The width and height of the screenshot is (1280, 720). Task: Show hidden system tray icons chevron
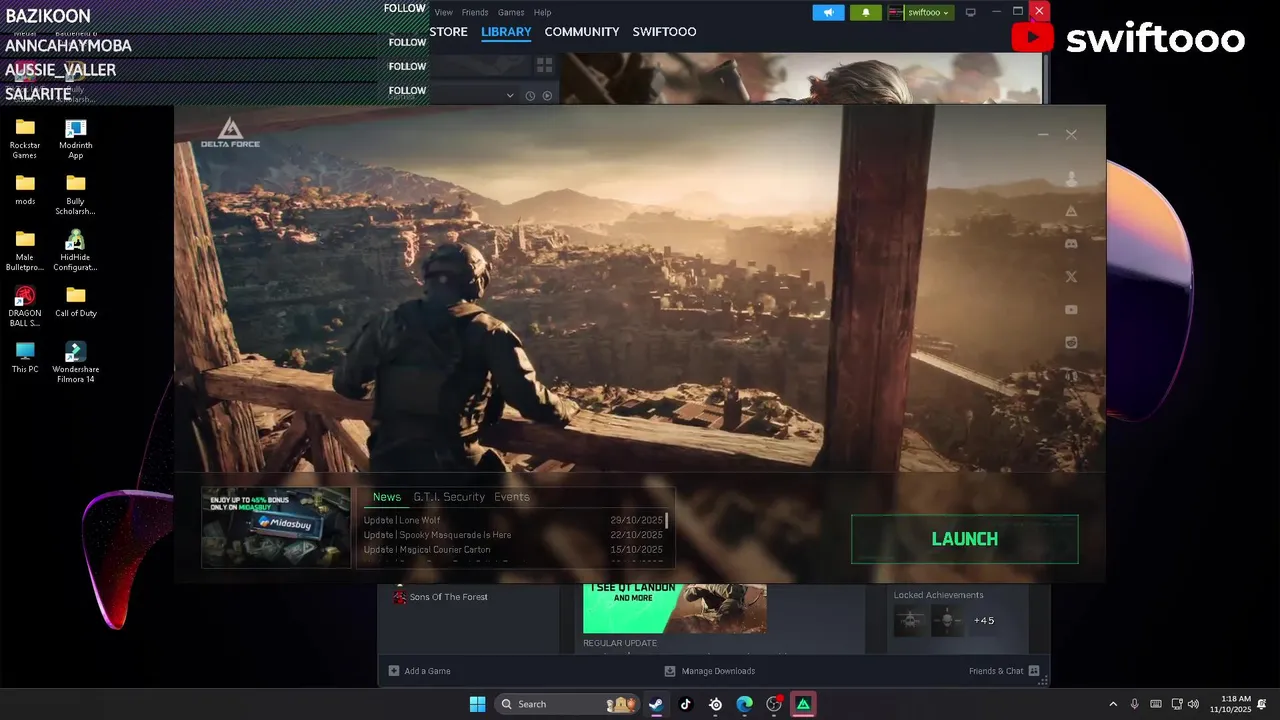tap(1113, 704)
